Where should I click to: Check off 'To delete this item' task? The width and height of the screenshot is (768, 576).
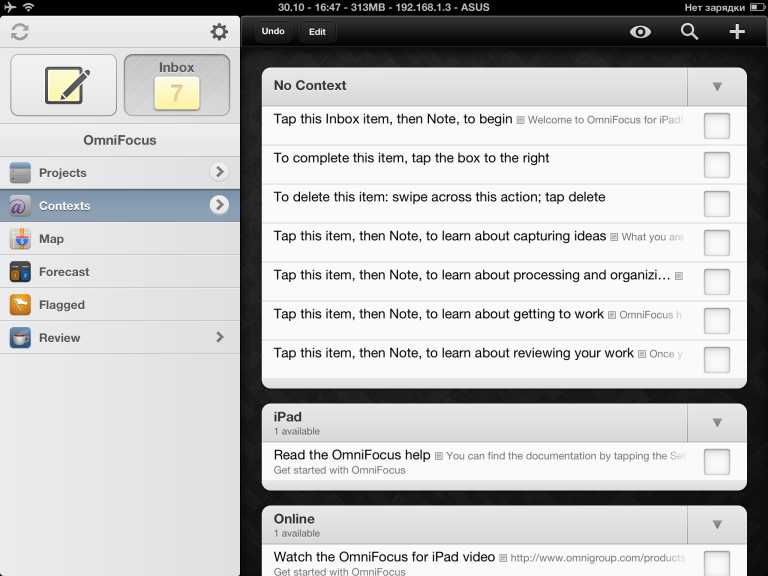717,204
